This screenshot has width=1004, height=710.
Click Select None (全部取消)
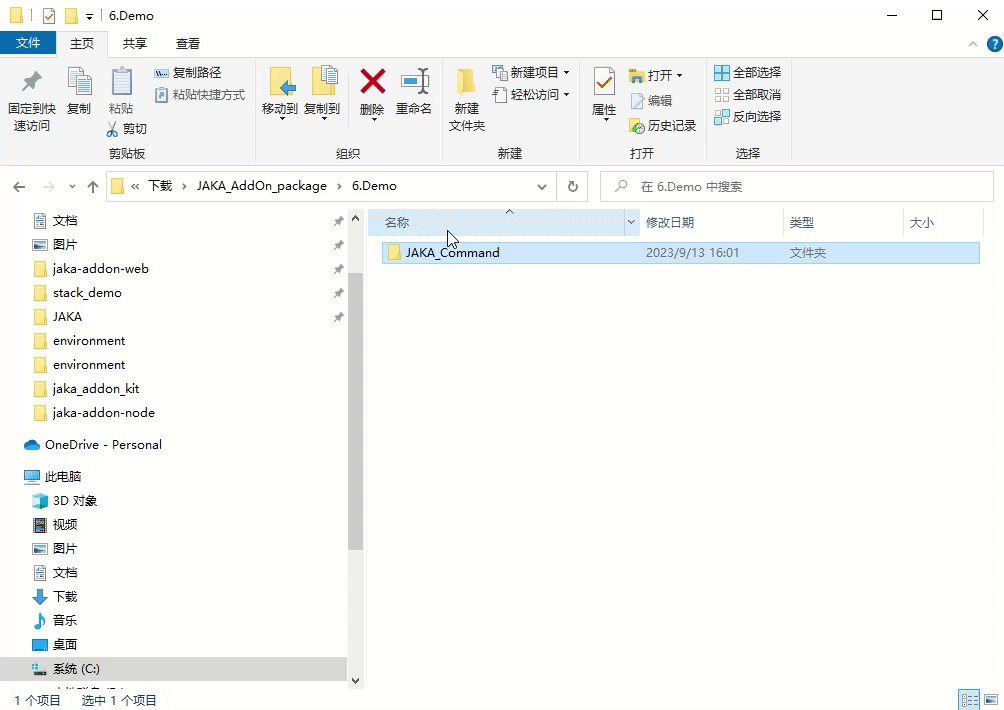748,95
